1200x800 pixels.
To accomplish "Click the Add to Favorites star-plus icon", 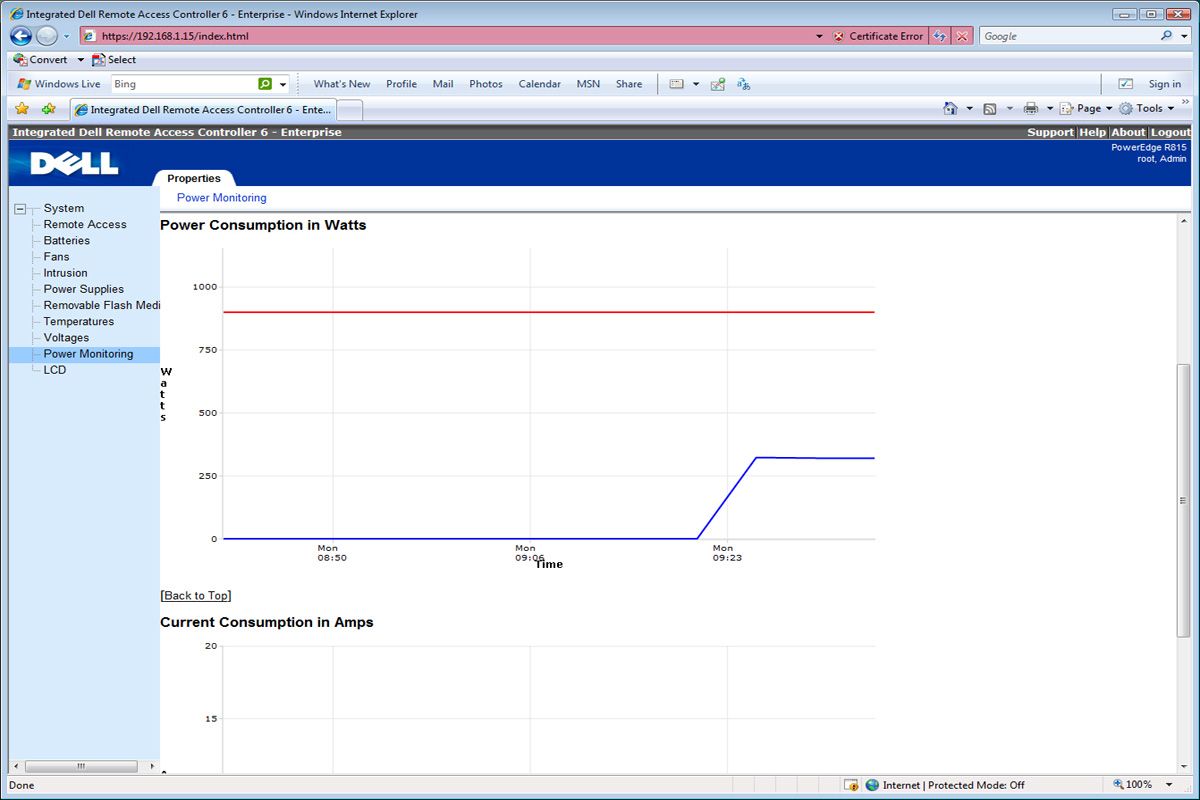I will pyautogui.click(x=48, y=108).
